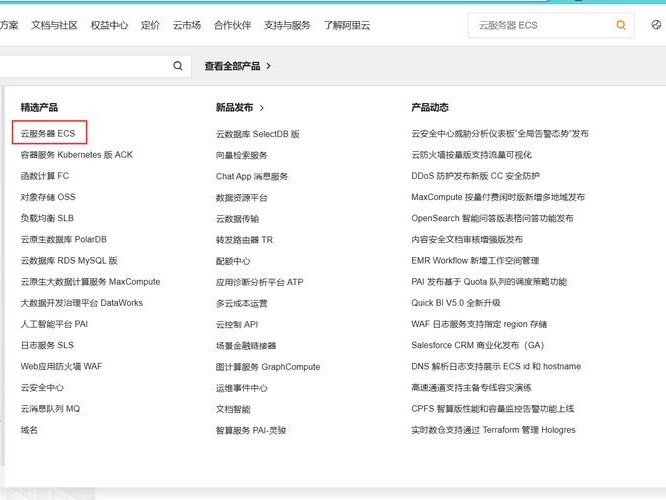Open 人工智能平台 PAI

(54, 324)
